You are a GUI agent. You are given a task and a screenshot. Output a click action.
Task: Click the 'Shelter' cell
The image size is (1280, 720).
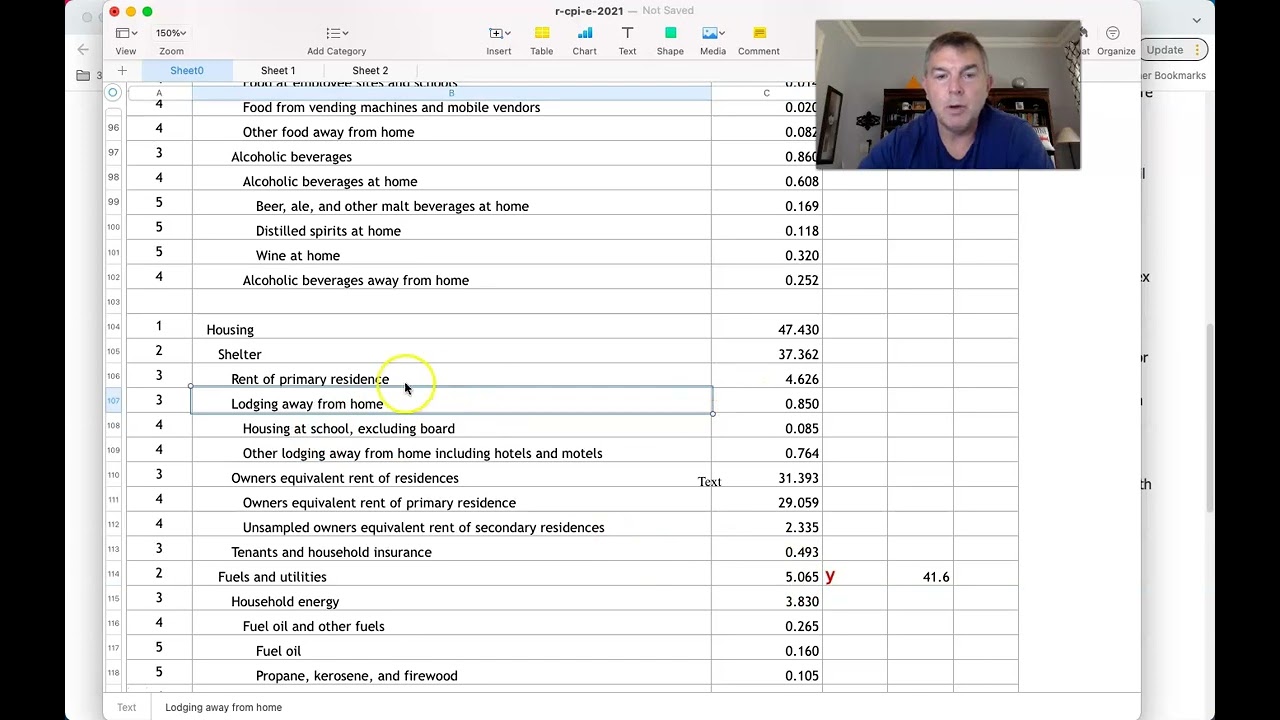click(451, 354)
